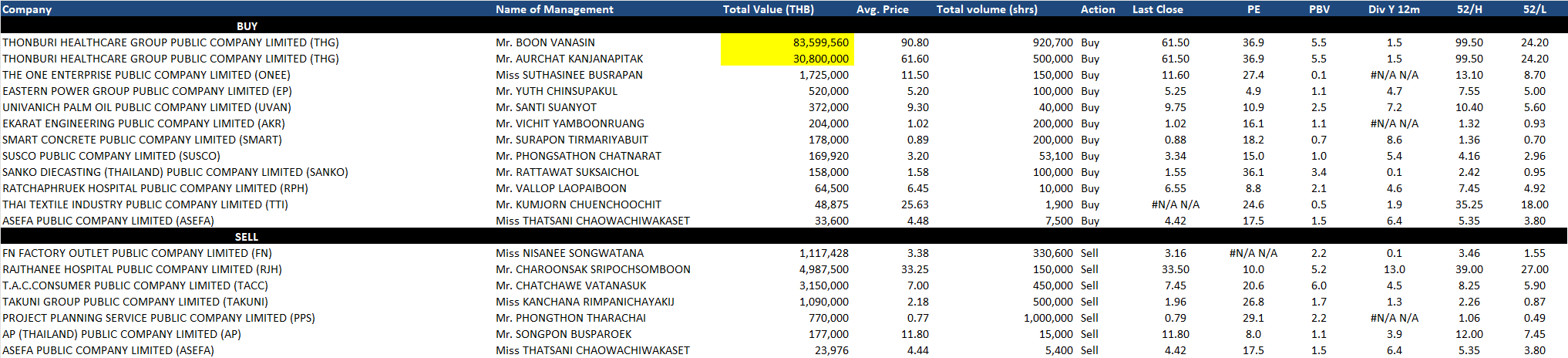Click Mr. CHAROONSAK SRIPOCHSOMBOON cell
Image resolution: width=1568 pixels, height=358 pixels.
[593, 269]
